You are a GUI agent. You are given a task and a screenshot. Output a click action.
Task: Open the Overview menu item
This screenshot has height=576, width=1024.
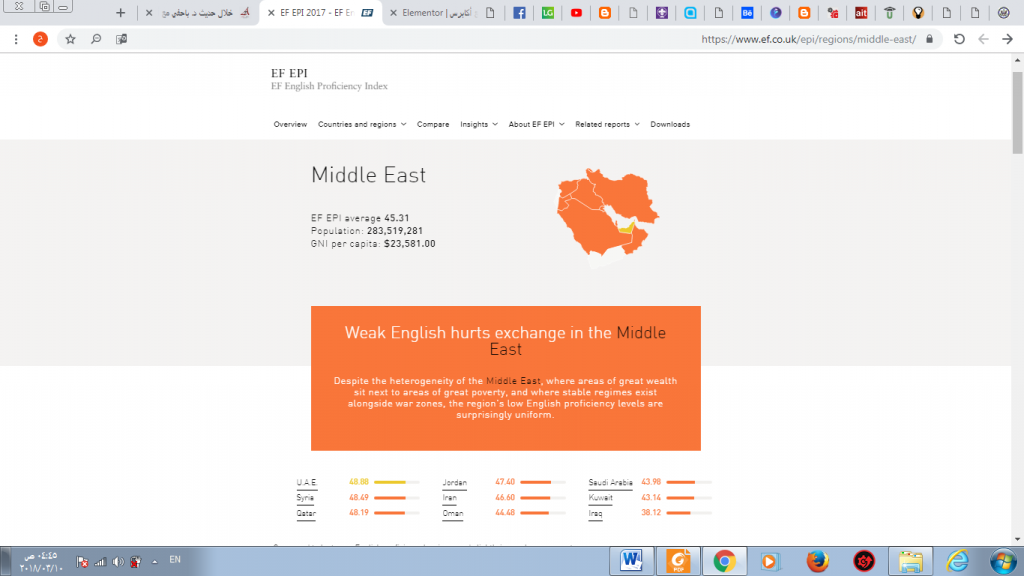[290, 124]
